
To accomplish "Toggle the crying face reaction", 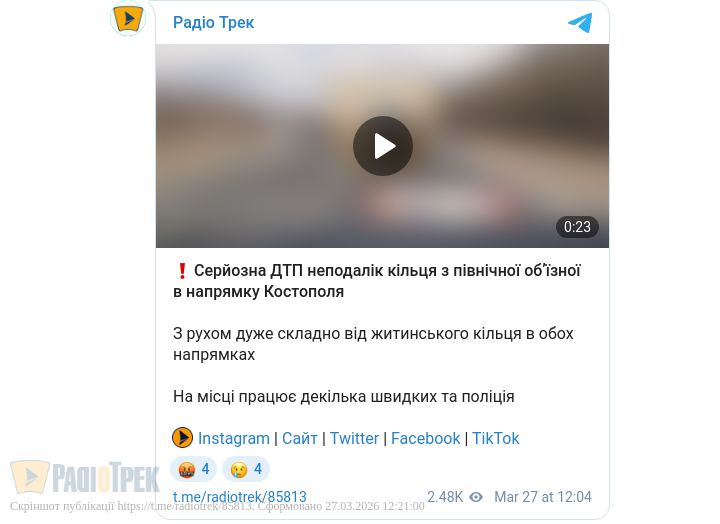I will (246, 469).
